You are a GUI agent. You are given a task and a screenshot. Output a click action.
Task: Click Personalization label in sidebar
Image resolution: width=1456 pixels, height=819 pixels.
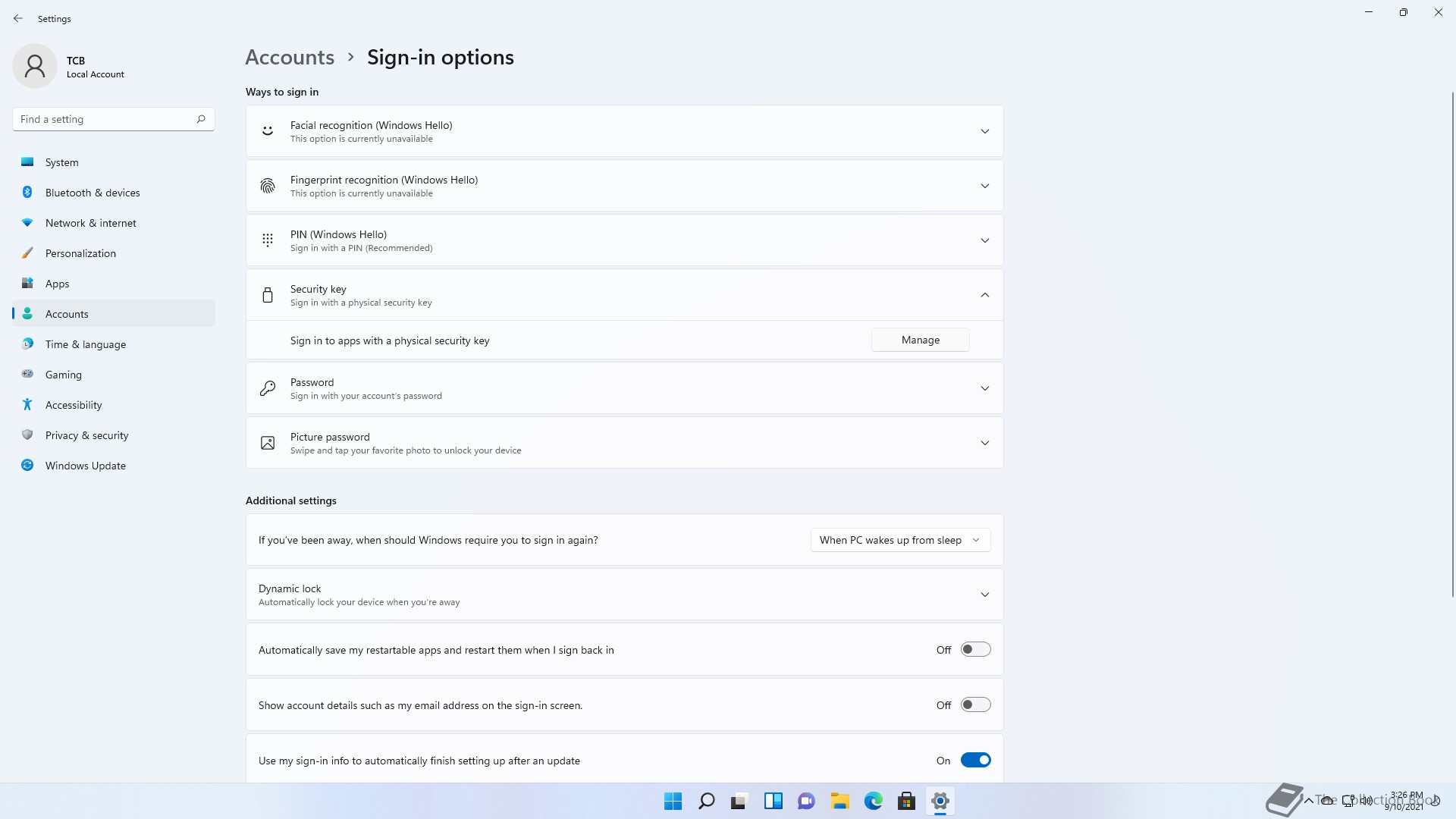(x=80, y=253)
